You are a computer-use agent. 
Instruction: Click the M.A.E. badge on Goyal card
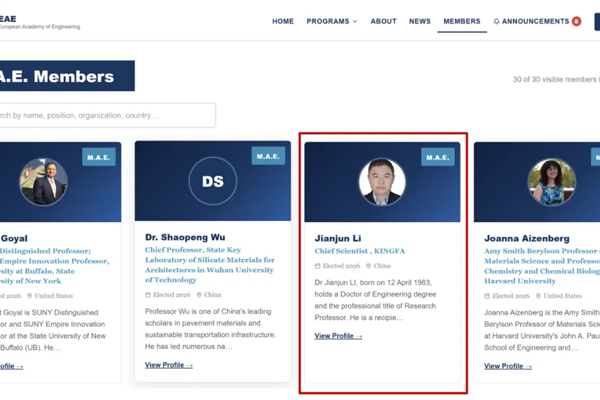(x=99, y=157)
